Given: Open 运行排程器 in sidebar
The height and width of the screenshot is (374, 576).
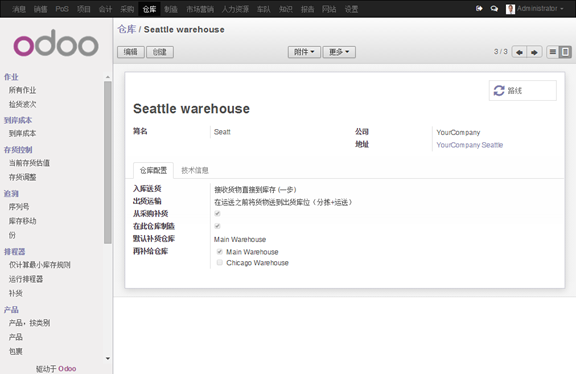Looking at the screenshot, I should tap(26, 279).
